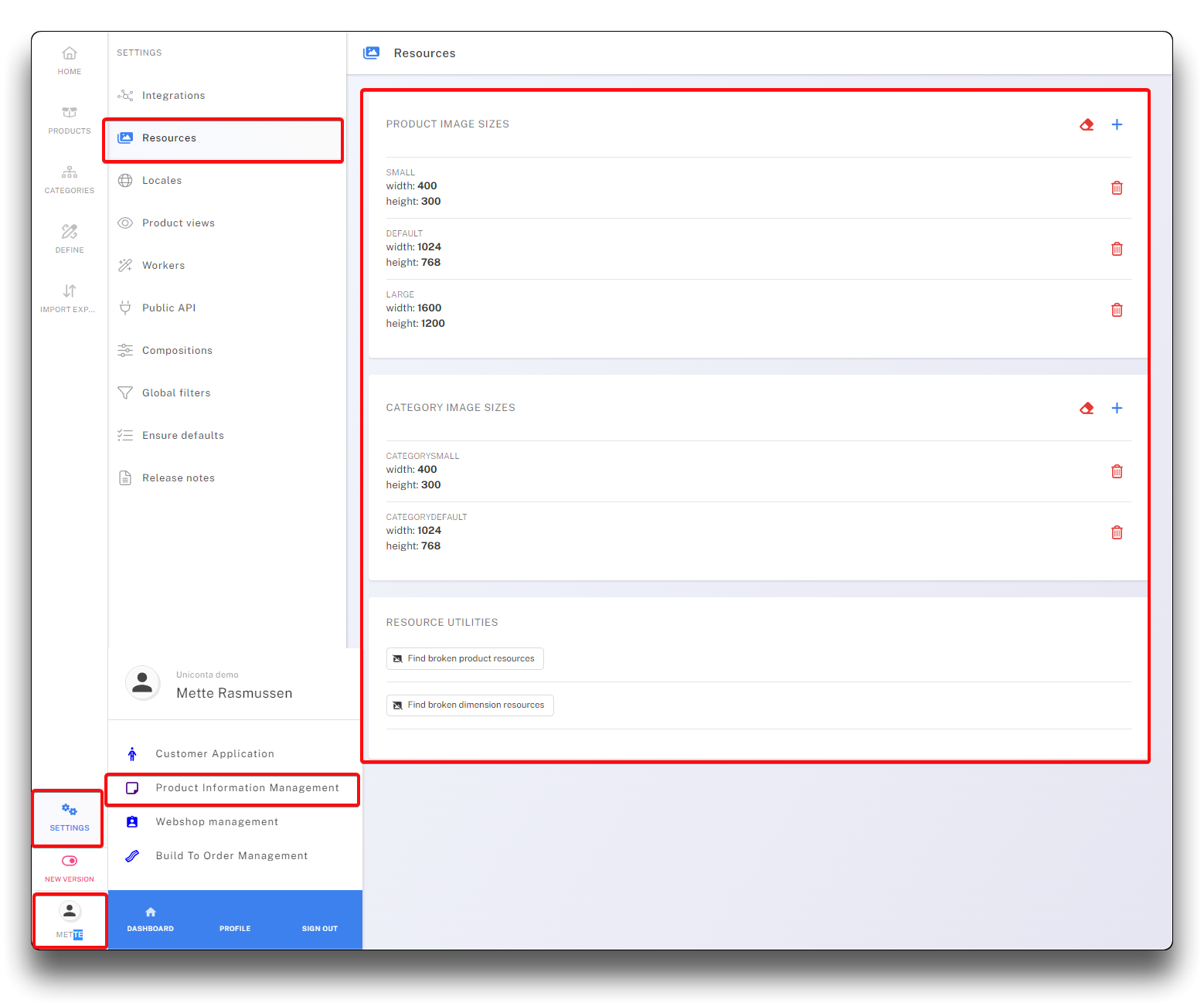1204x1006 pixels.
Task: Go to Global filters settings
Action: coord(175,393)
